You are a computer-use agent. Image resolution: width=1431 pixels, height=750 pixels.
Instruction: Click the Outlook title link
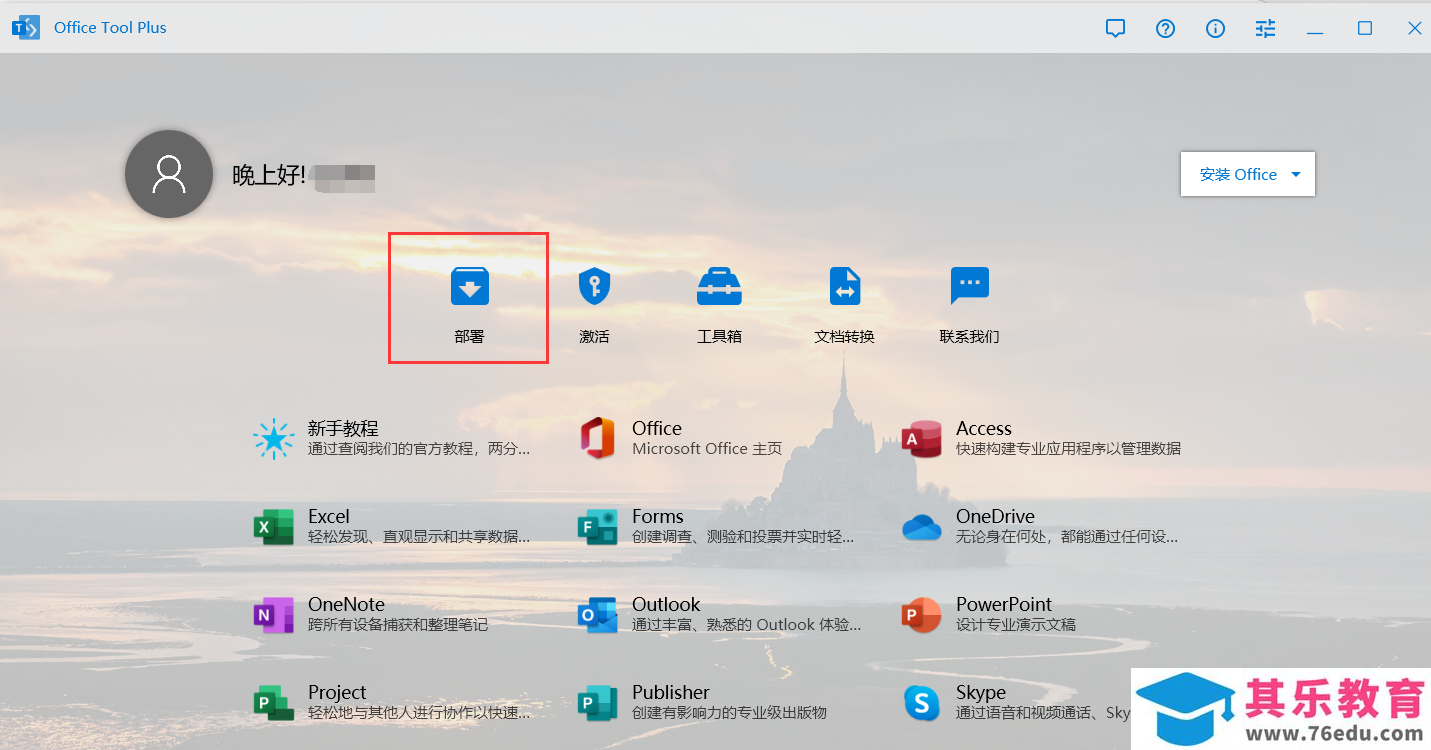(666, 604)
